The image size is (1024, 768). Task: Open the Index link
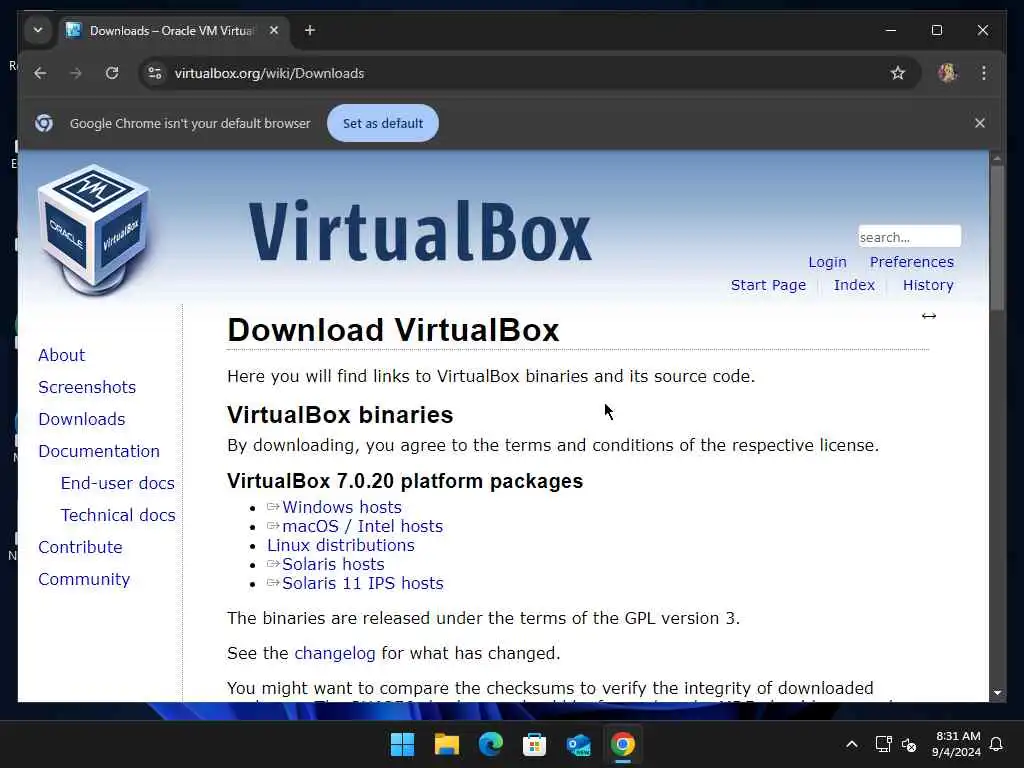coord(854,285)
